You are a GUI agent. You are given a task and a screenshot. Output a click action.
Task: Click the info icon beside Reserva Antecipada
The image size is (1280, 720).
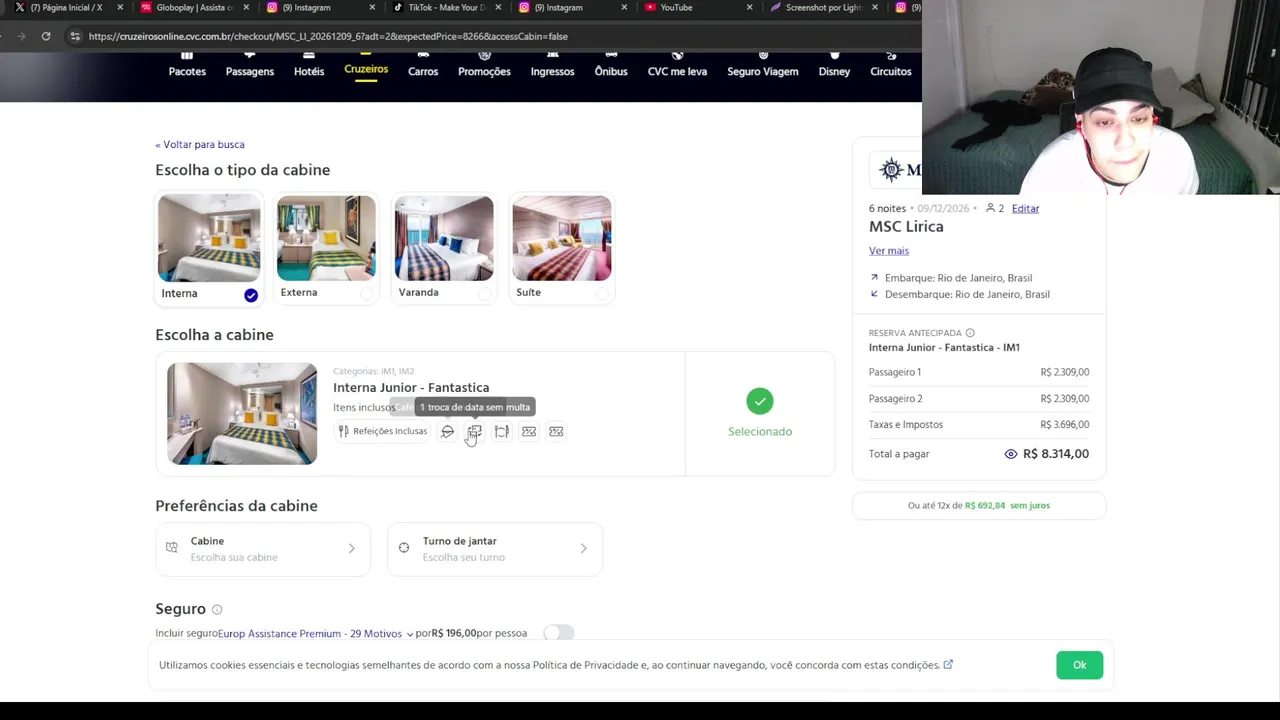970,333
